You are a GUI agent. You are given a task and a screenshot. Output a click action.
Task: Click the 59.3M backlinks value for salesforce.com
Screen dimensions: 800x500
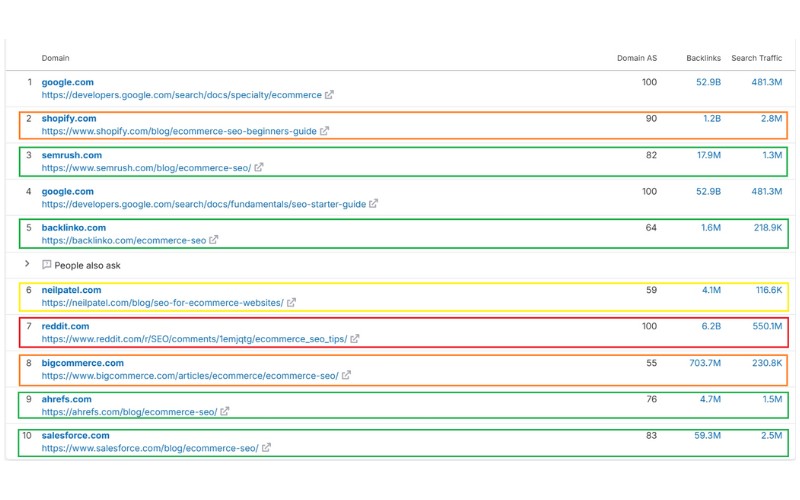click(708, 435)
